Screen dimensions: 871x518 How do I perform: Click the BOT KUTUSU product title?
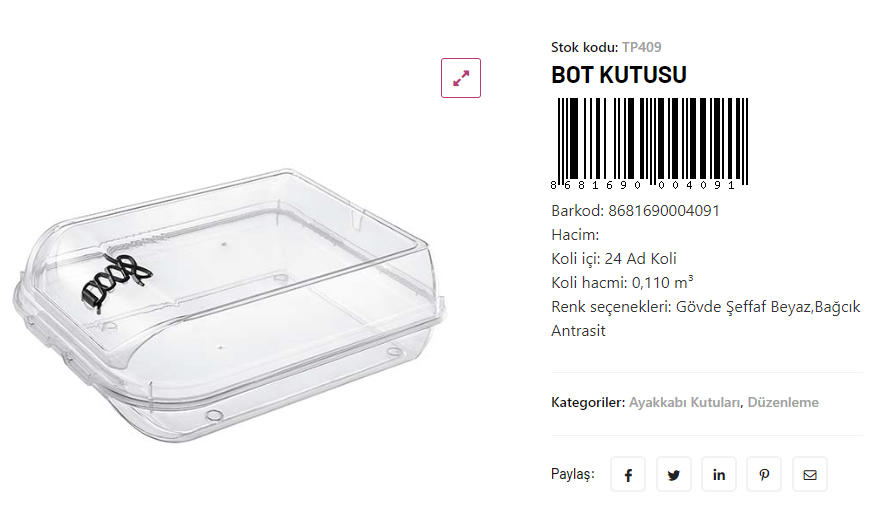click(619, 75)
